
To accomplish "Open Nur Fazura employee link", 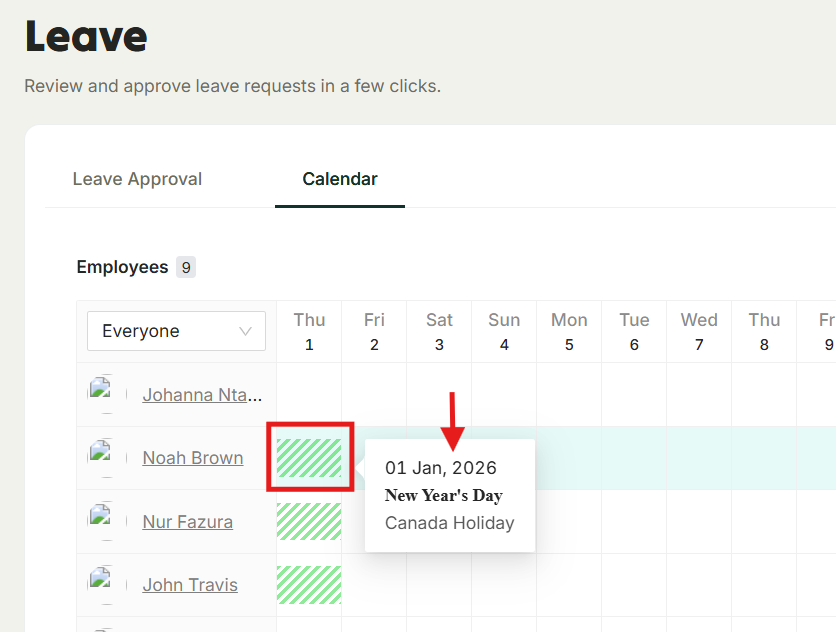I will pyautogui.click(x=188, y=522).
